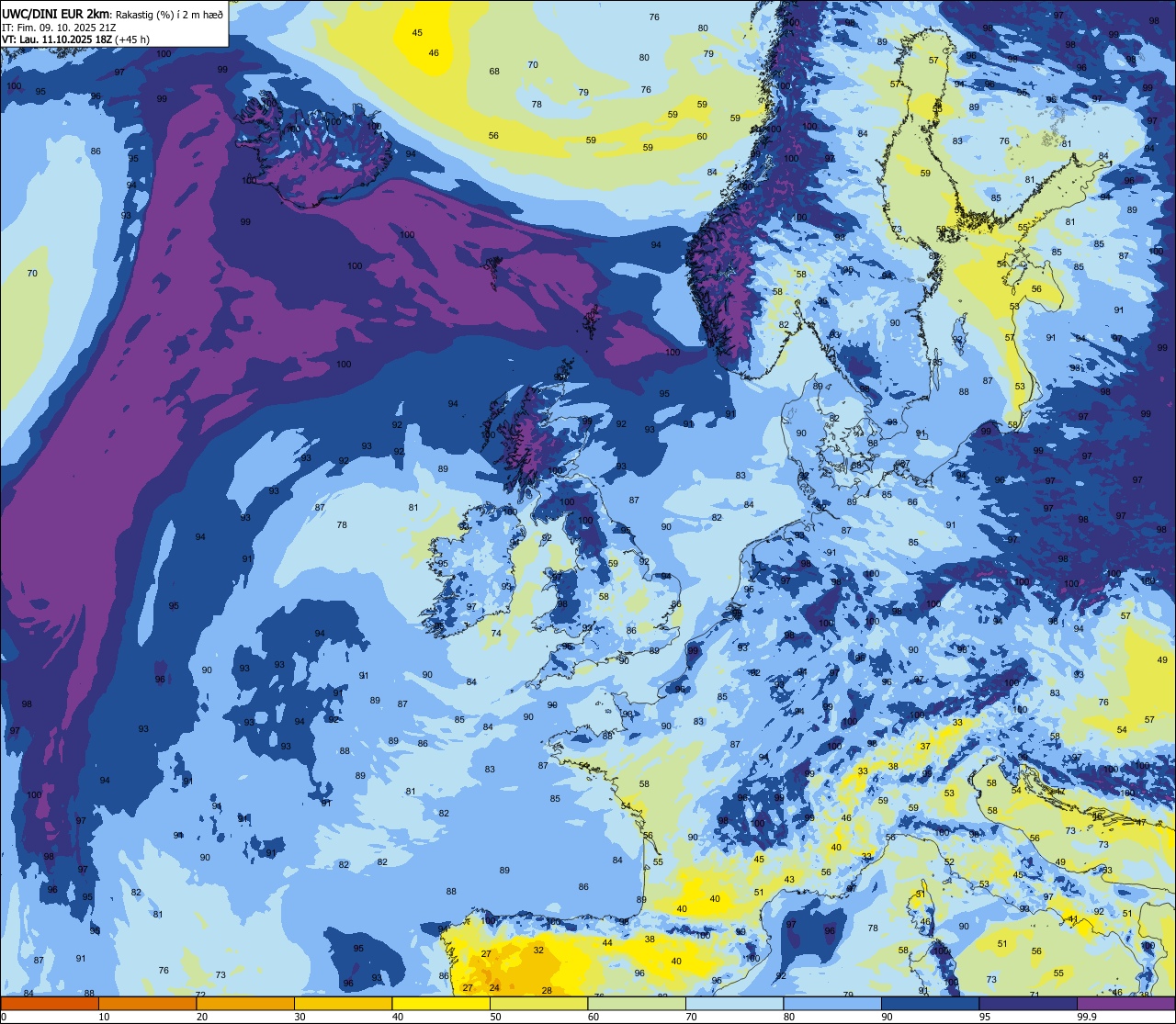
Task: Click the '24' humidity value over Spain
Action: click(x=494, y=988)
